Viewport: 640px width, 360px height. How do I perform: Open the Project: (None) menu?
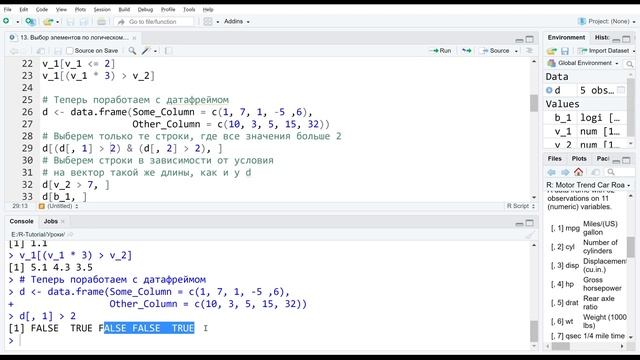tap(607, 21)
